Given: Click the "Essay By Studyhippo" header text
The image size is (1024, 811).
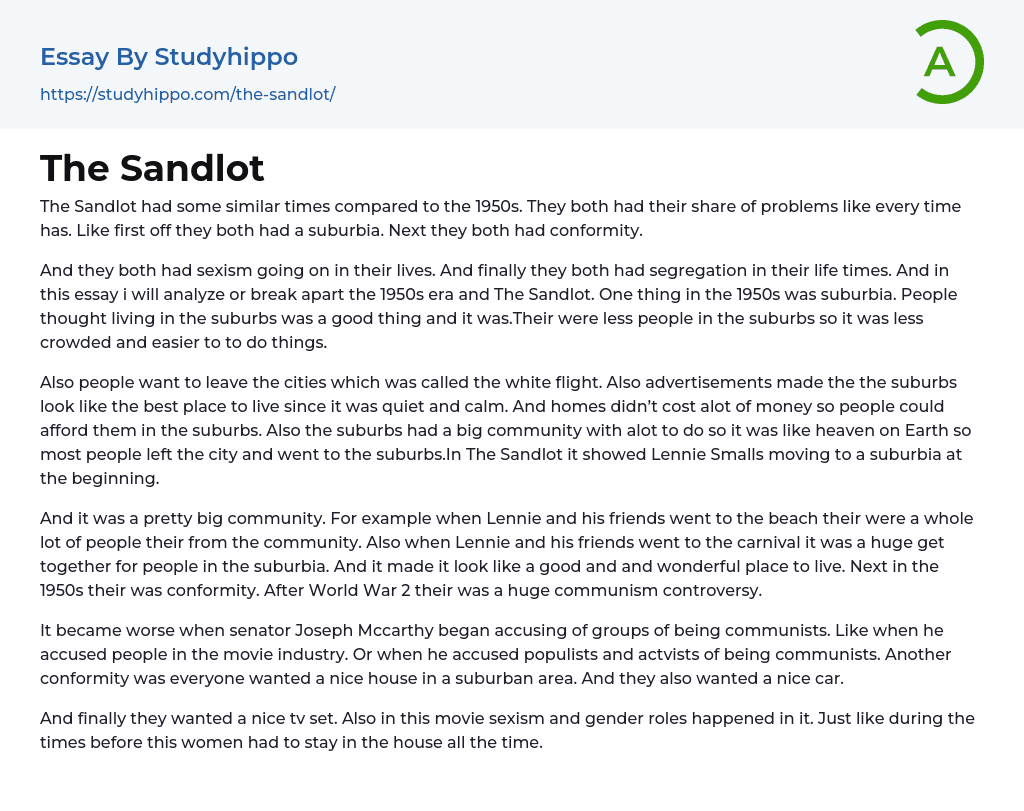Looking at the screenshot, I should point(169,57).
